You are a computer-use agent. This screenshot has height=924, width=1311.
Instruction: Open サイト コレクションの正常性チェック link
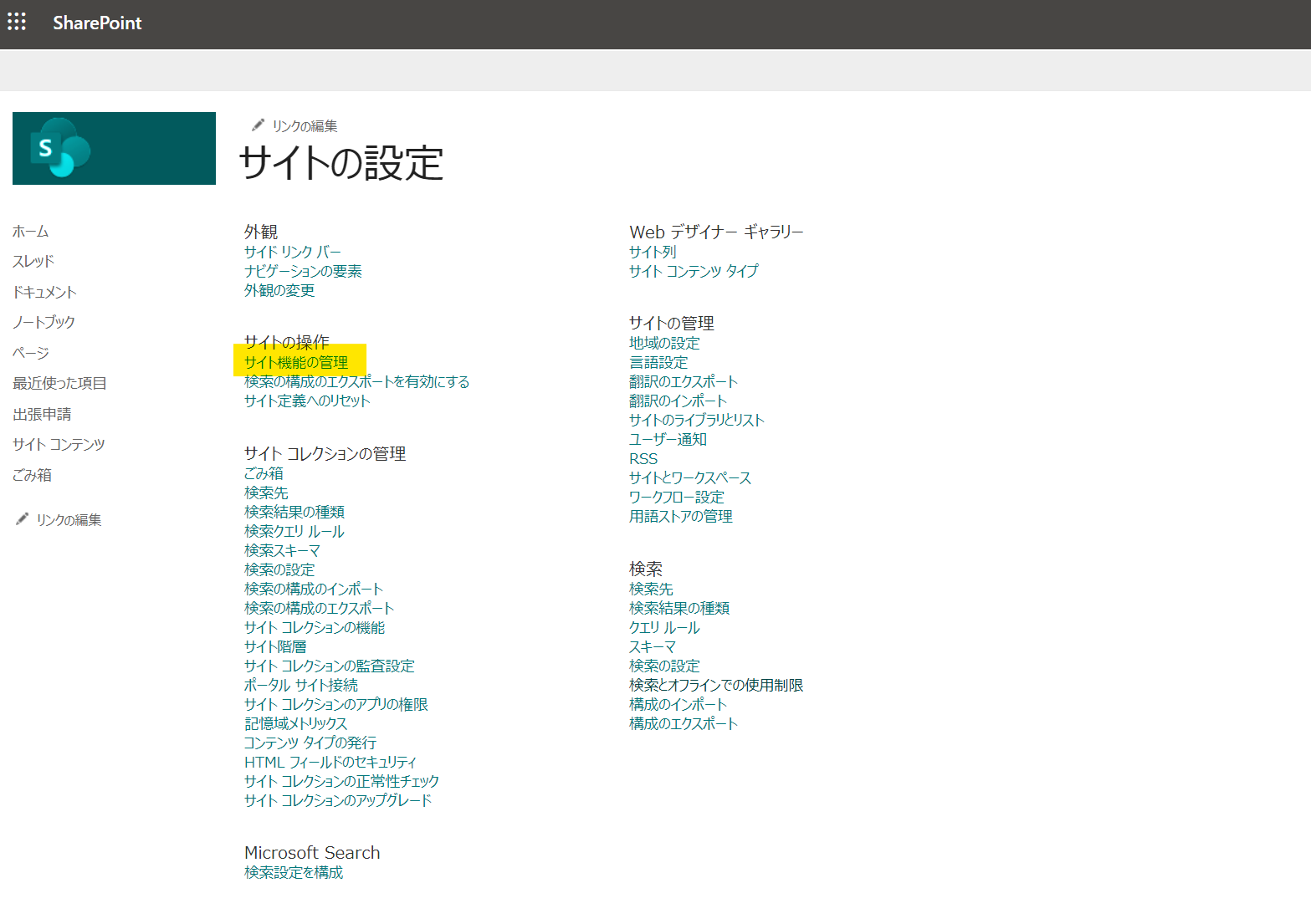[x=341, y=781]
